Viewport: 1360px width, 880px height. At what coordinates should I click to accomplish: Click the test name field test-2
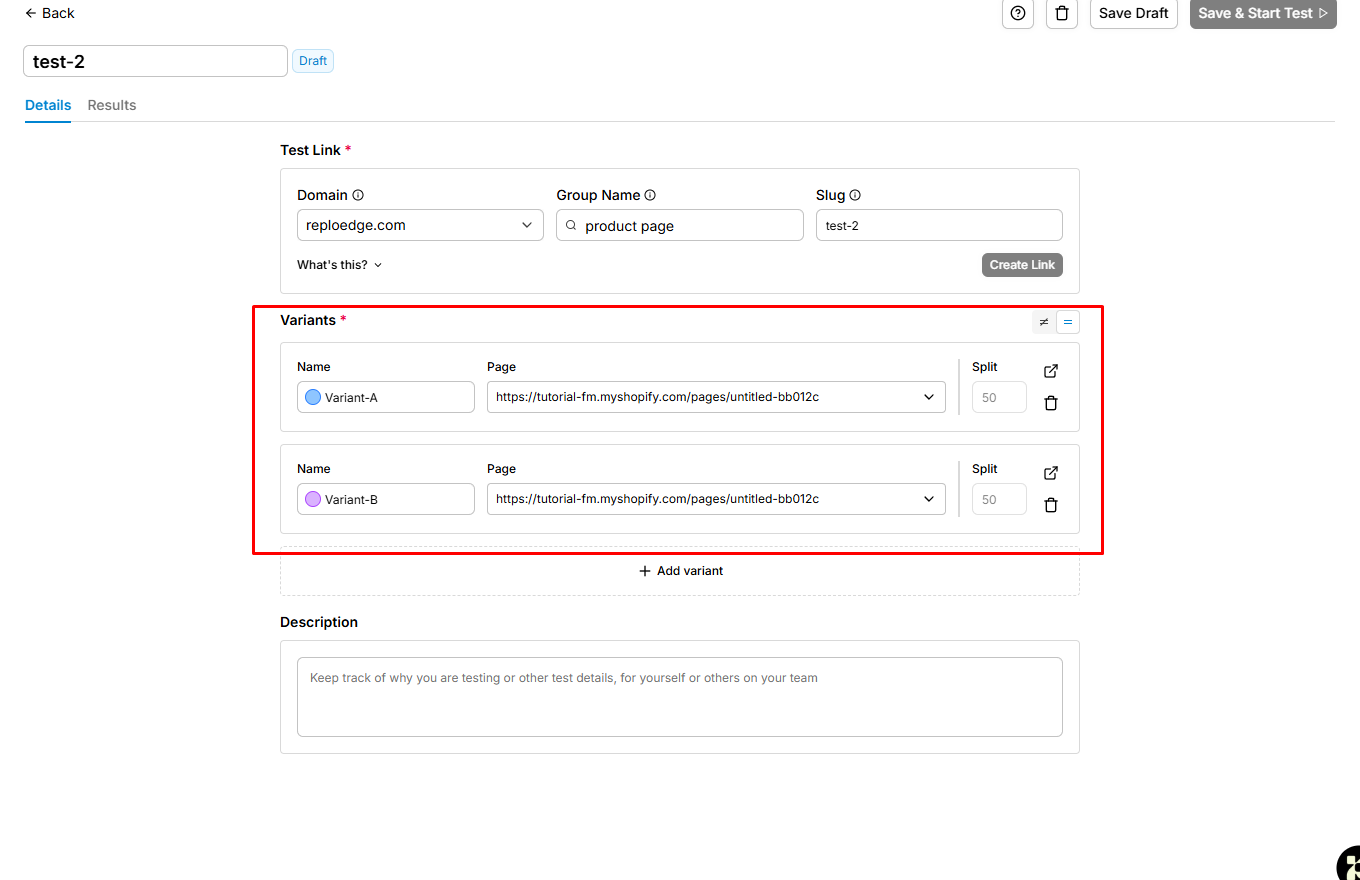pos(155,61)
